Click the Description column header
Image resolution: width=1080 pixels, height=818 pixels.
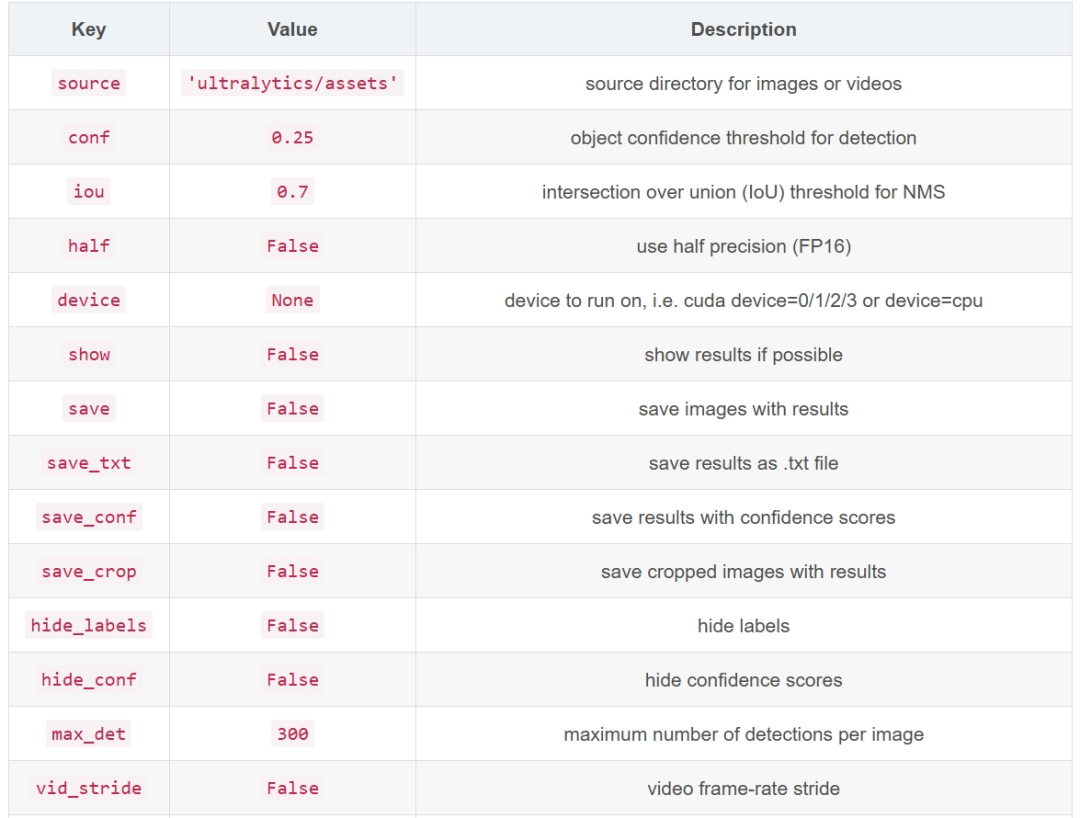pos(743,30)
